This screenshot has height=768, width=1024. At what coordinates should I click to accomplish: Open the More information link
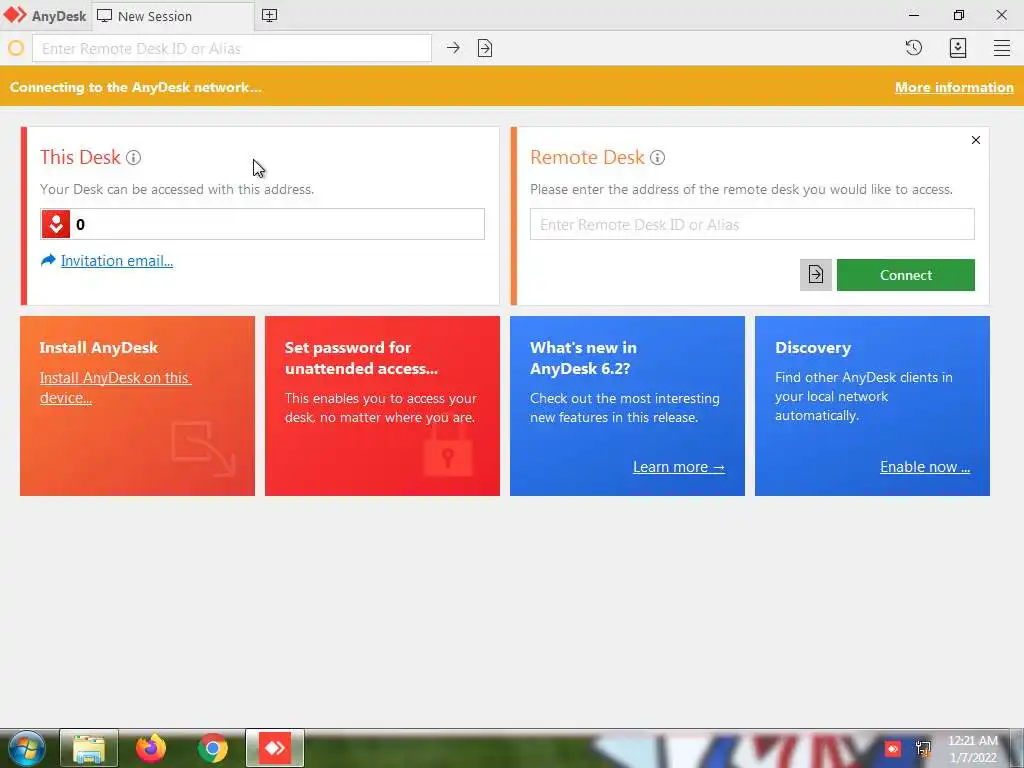click(x=954, y=88)
